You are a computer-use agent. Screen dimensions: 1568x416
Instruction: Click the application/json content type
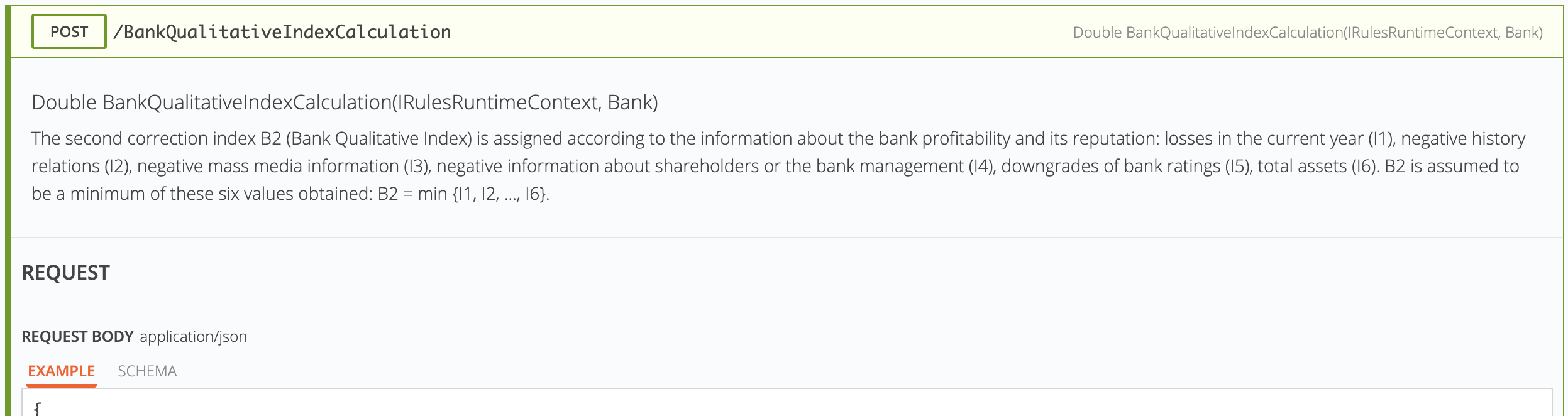click(x=193, y=336)
